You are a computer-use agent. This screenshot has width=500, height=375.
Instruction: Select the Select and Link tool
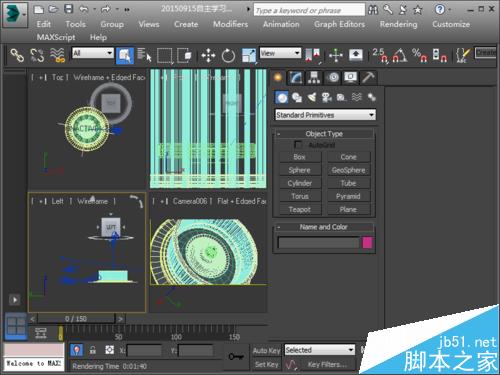point(17,55)
